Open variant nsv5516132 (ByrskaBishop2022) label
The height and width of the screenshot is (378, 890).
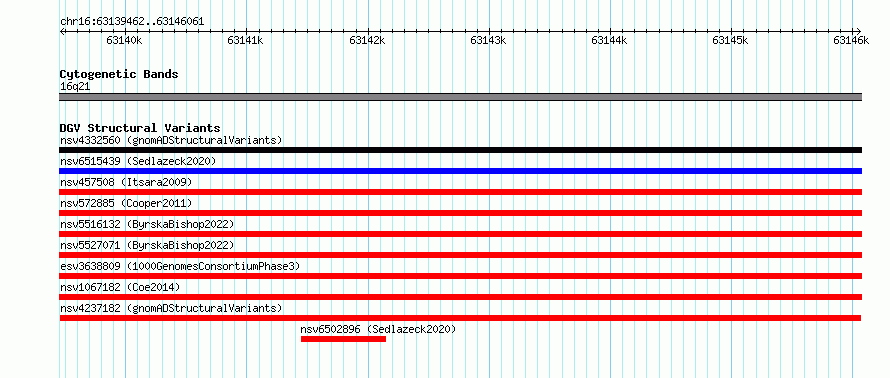(147, 224)
